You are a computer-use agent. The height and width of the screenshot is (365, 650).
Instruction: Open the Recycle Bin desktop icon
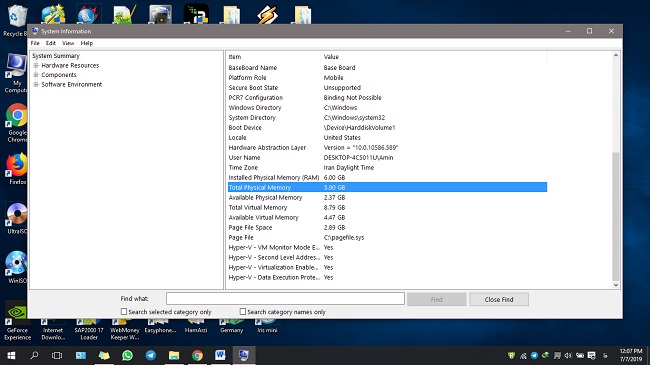click(x=15, y=21)
